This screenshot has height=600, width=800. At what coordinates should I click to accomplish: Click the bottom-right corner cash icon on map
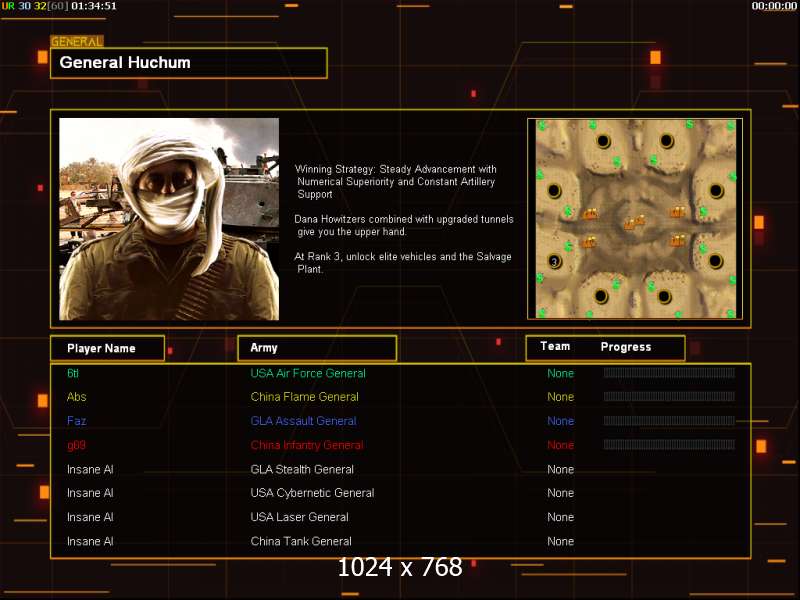[730, 312]
